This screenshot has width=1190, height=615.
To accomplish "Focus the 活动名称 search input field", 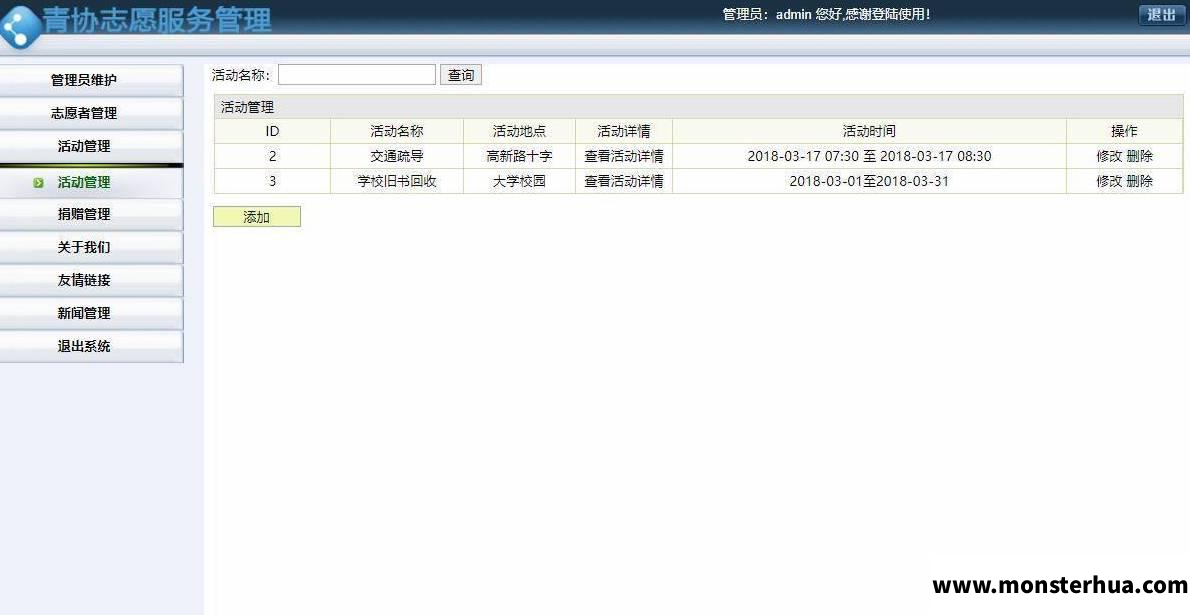I will (357, 74).
